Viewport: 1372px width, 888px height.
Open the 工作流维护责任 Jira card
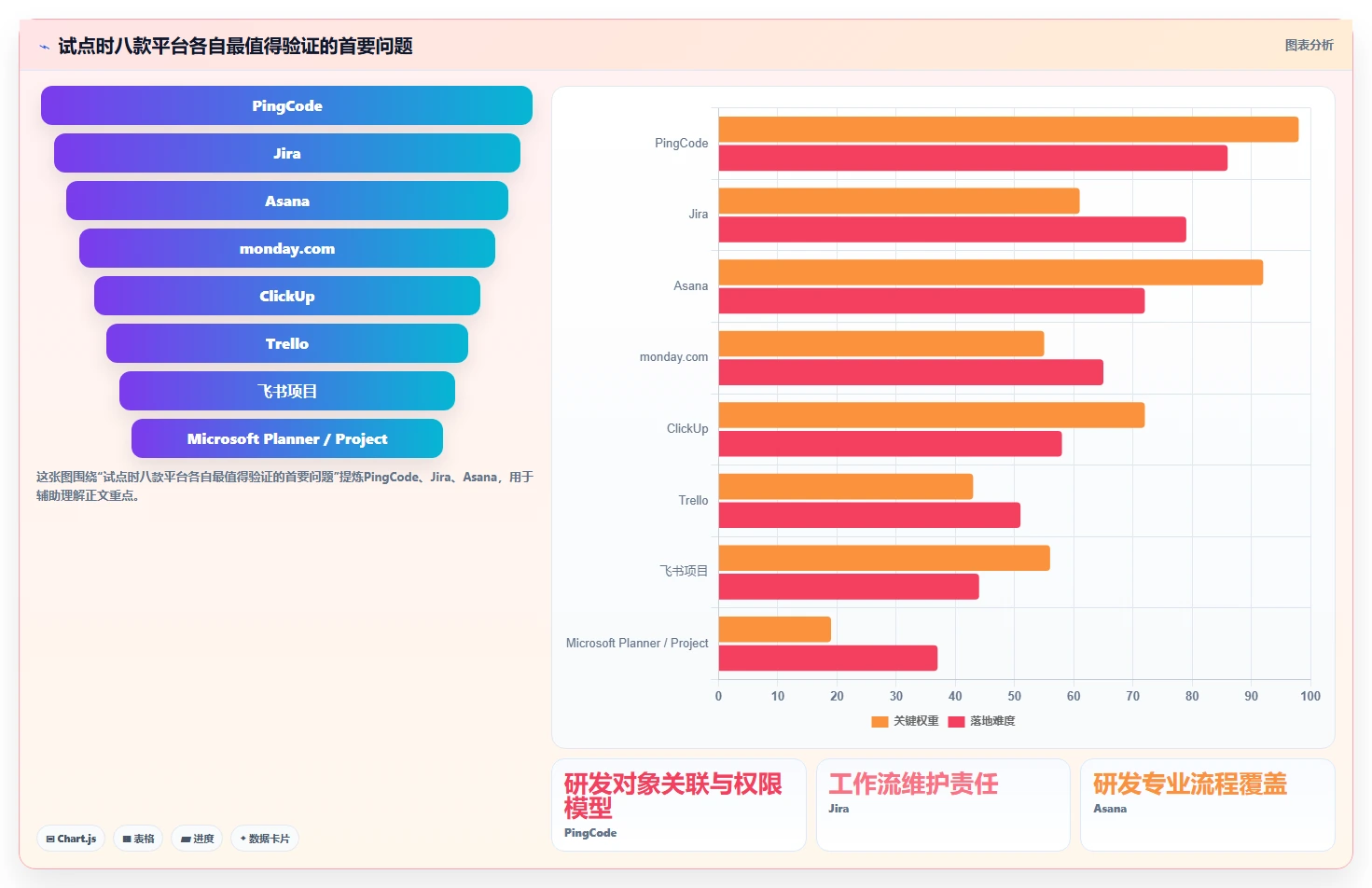pyautogui.click(x=943, y=805)
